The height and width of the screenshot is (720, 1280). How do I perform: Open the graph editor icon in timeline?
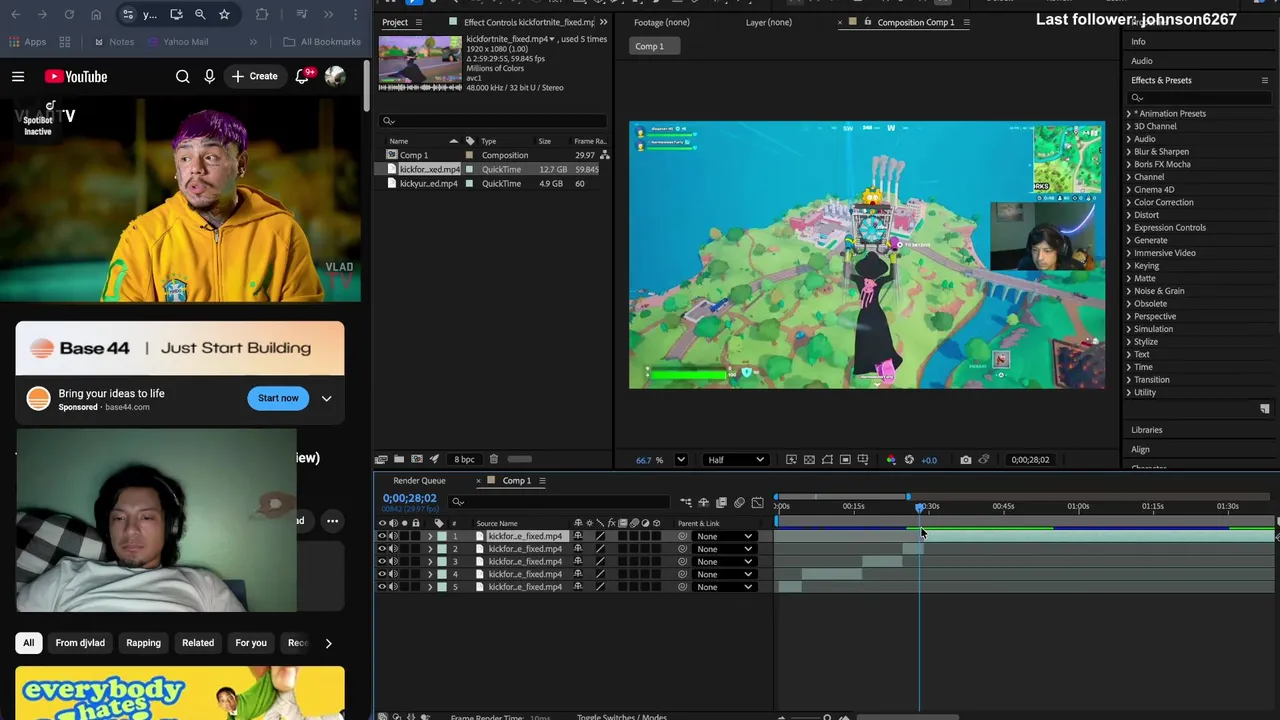(757, 502)
